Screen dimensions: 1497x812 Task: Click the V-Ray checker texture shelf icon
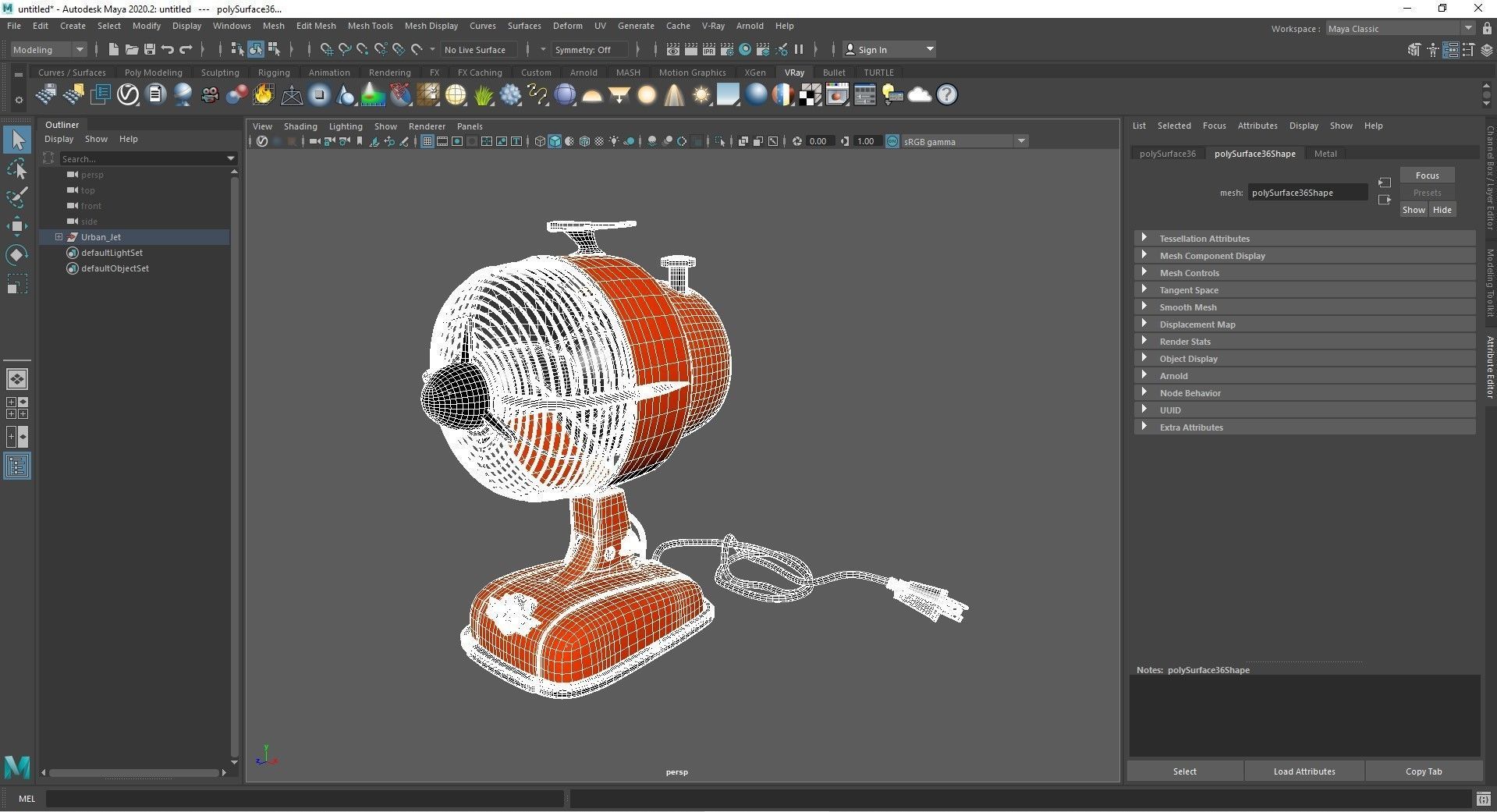tap(811, 95)
